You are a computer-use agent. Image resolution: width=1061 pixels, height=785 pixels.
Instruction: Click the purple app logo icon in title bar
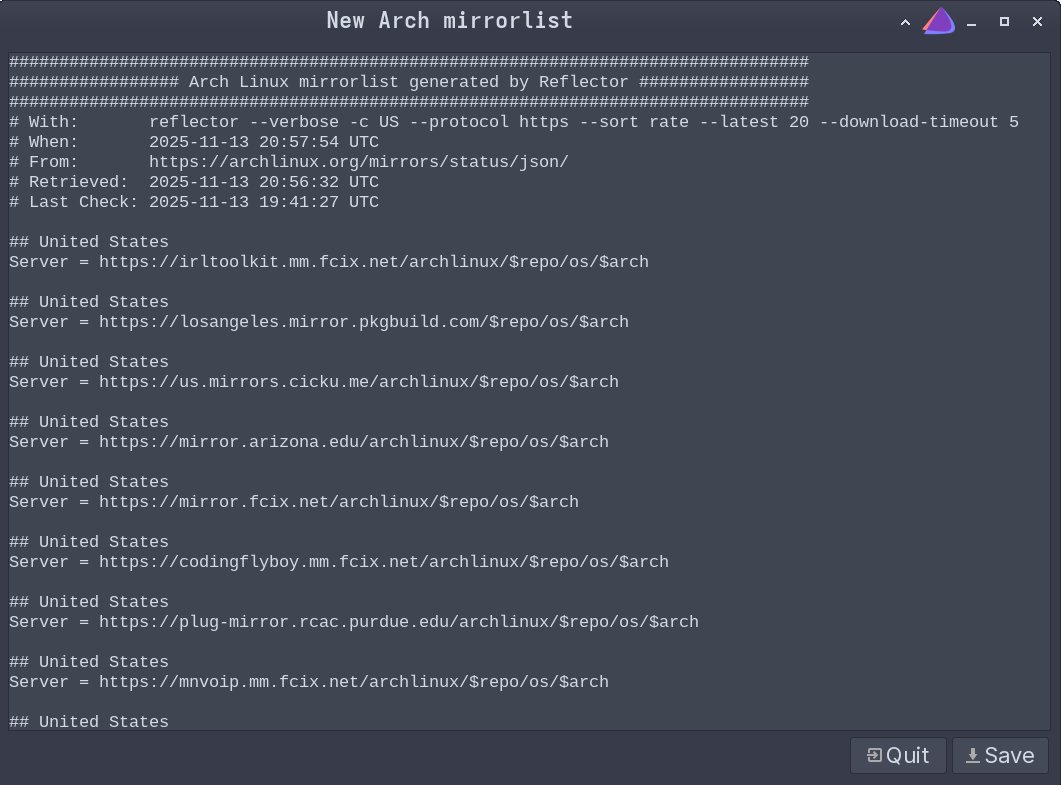point(939,21)
